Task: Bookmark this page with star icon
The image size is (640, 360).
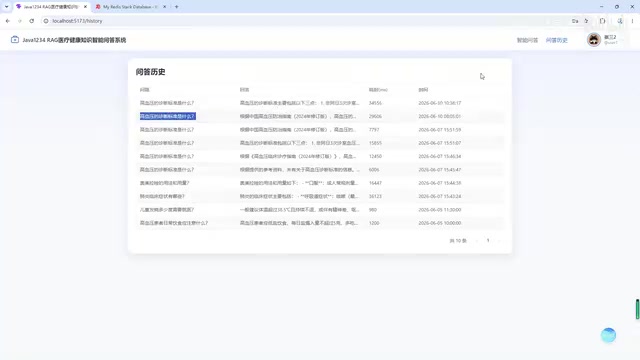Action: (x=587, y=21)
